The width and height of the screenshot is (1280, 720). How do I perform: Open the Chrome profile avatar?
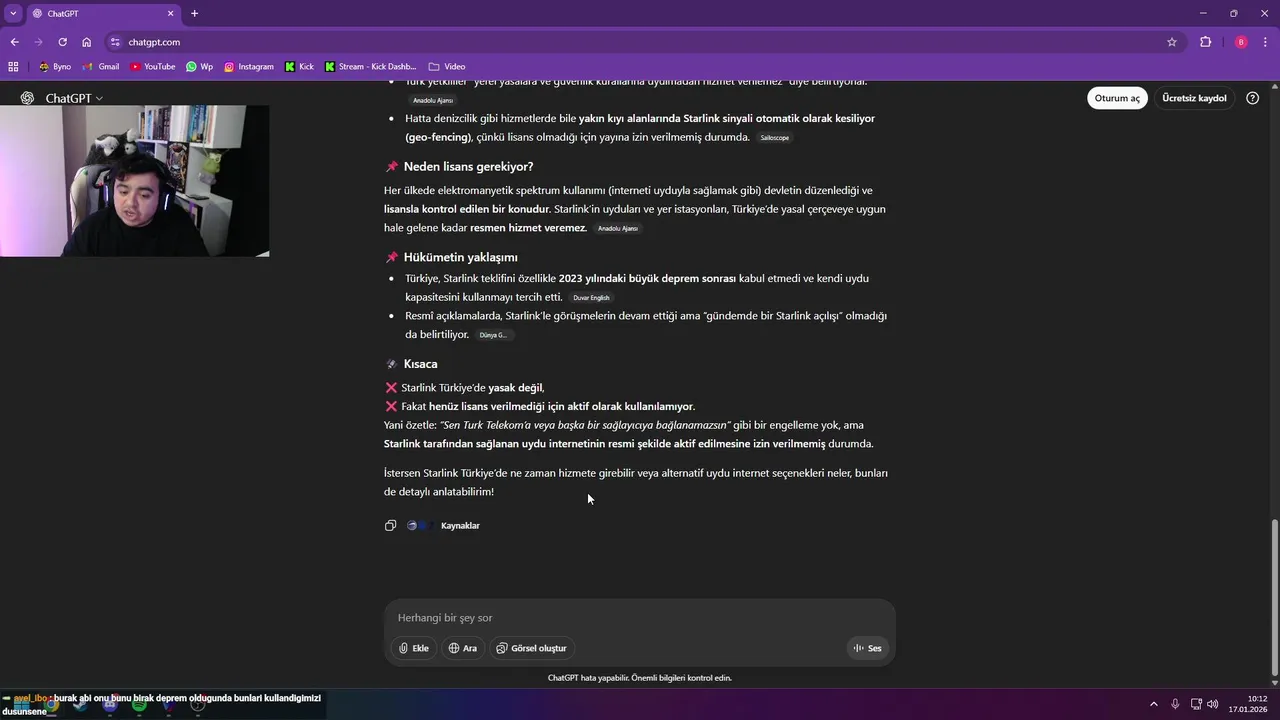1241,42
